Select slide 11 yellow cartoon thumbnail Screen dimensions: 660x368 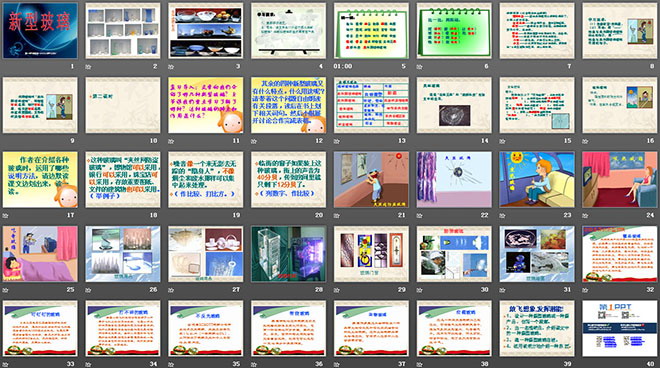coord(205,105)
